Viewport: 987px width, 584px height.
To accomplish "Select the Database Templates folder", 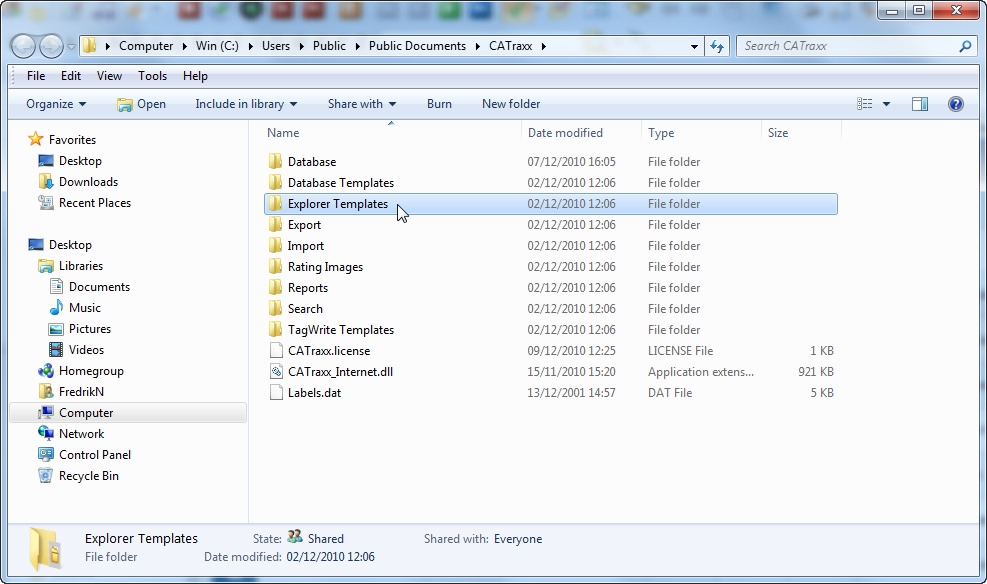I will point(341,182).
